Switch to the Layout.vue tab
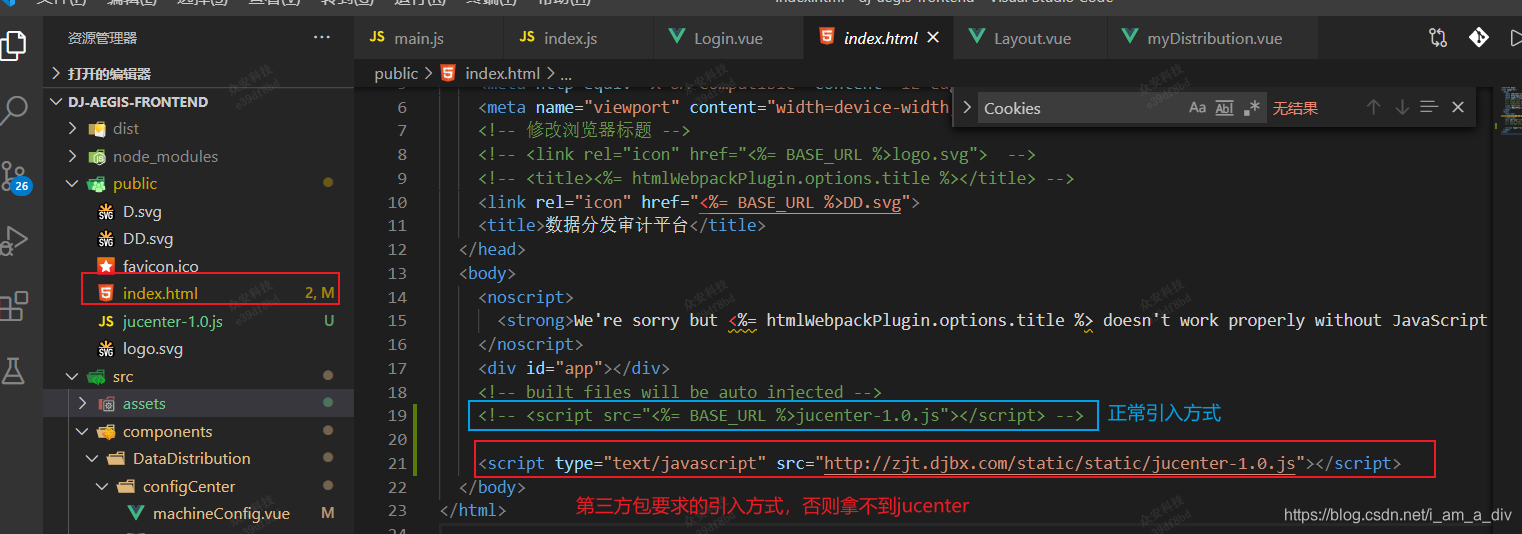 coord(1031,38)
